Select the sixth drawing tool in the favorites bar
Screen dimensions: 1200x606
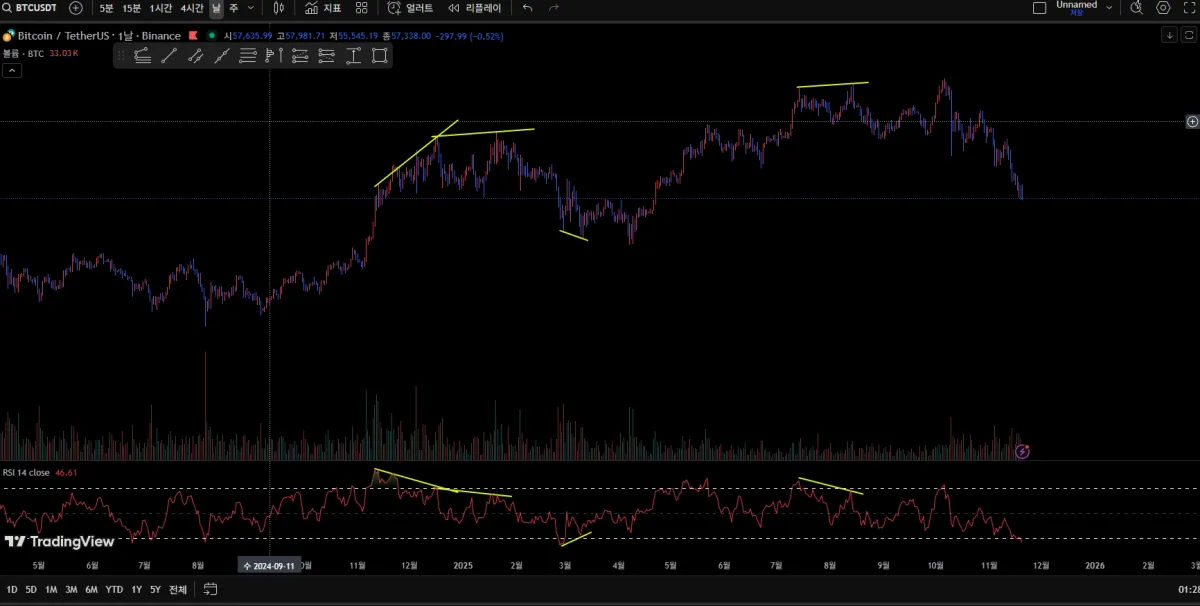274,56
